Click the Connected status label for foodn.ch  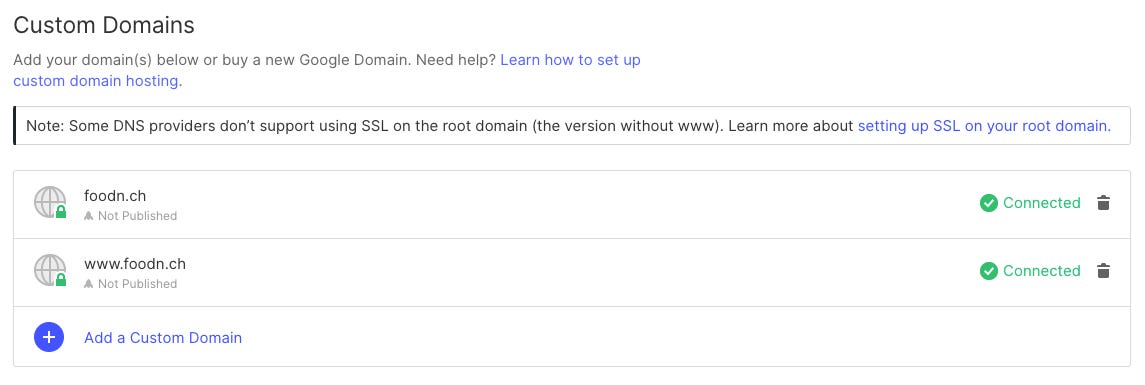(1042, 203)
